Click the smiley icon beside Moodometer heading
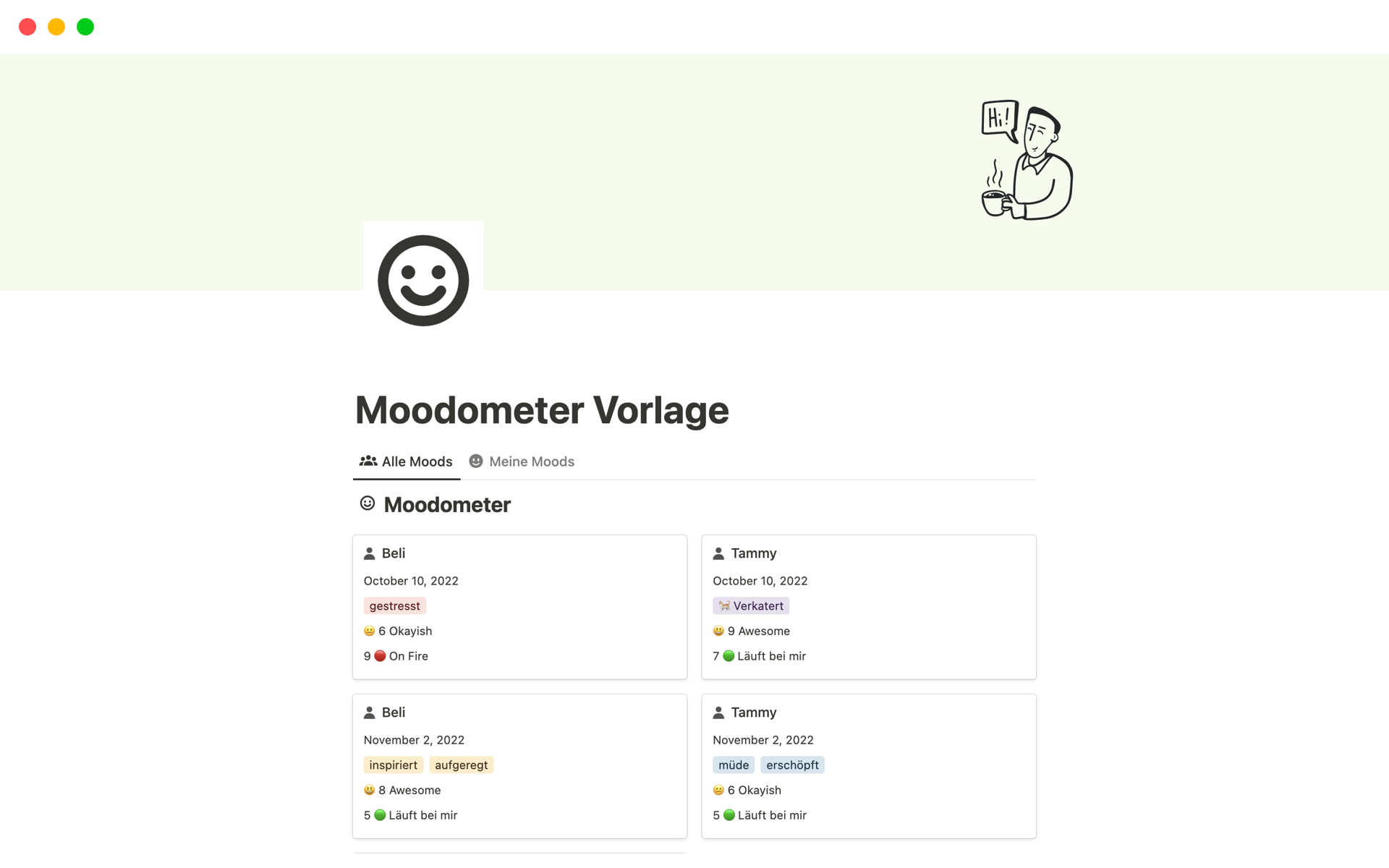 368,503
